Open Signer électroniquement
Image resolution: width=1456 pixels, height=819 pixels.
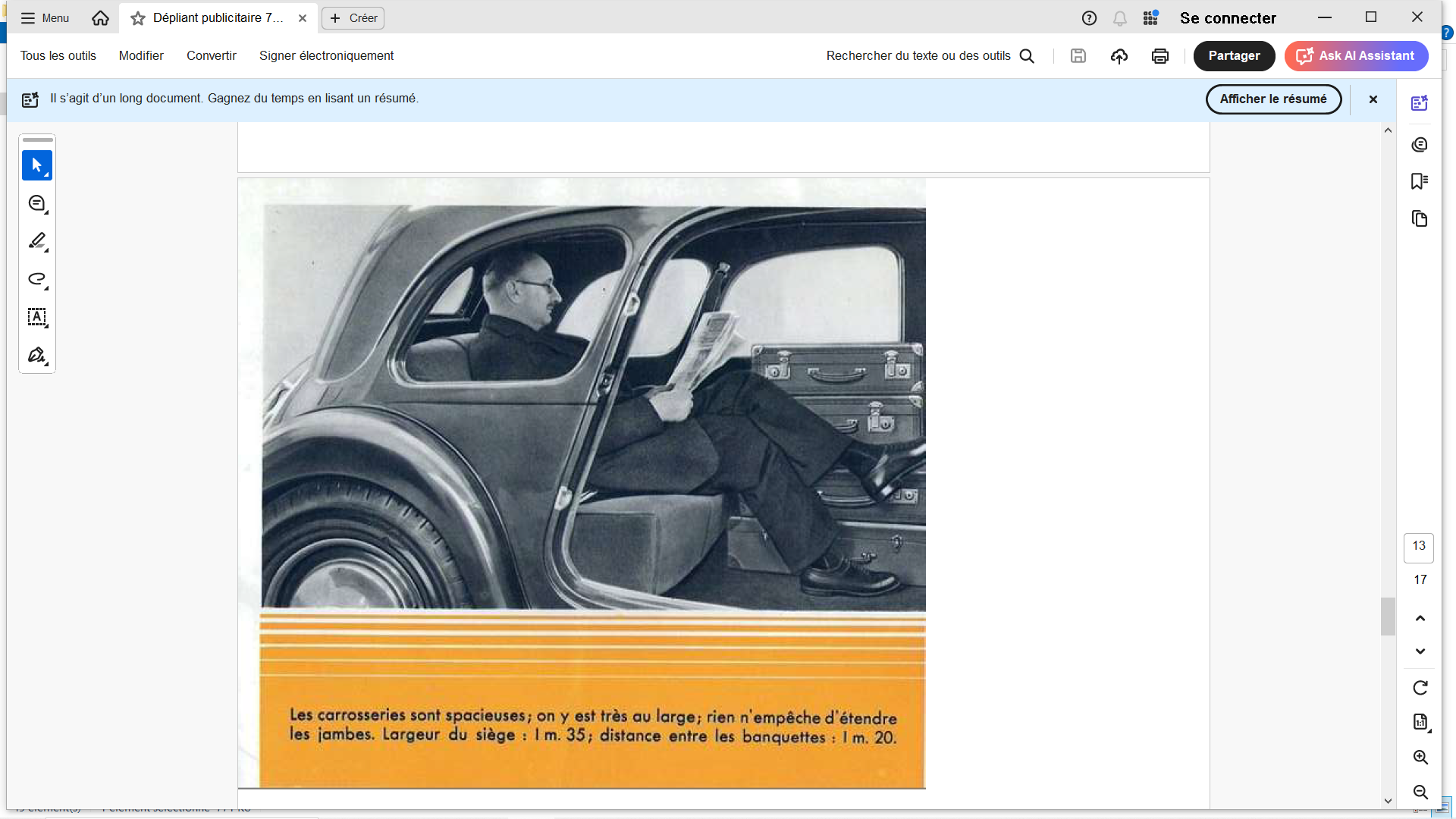326,56
